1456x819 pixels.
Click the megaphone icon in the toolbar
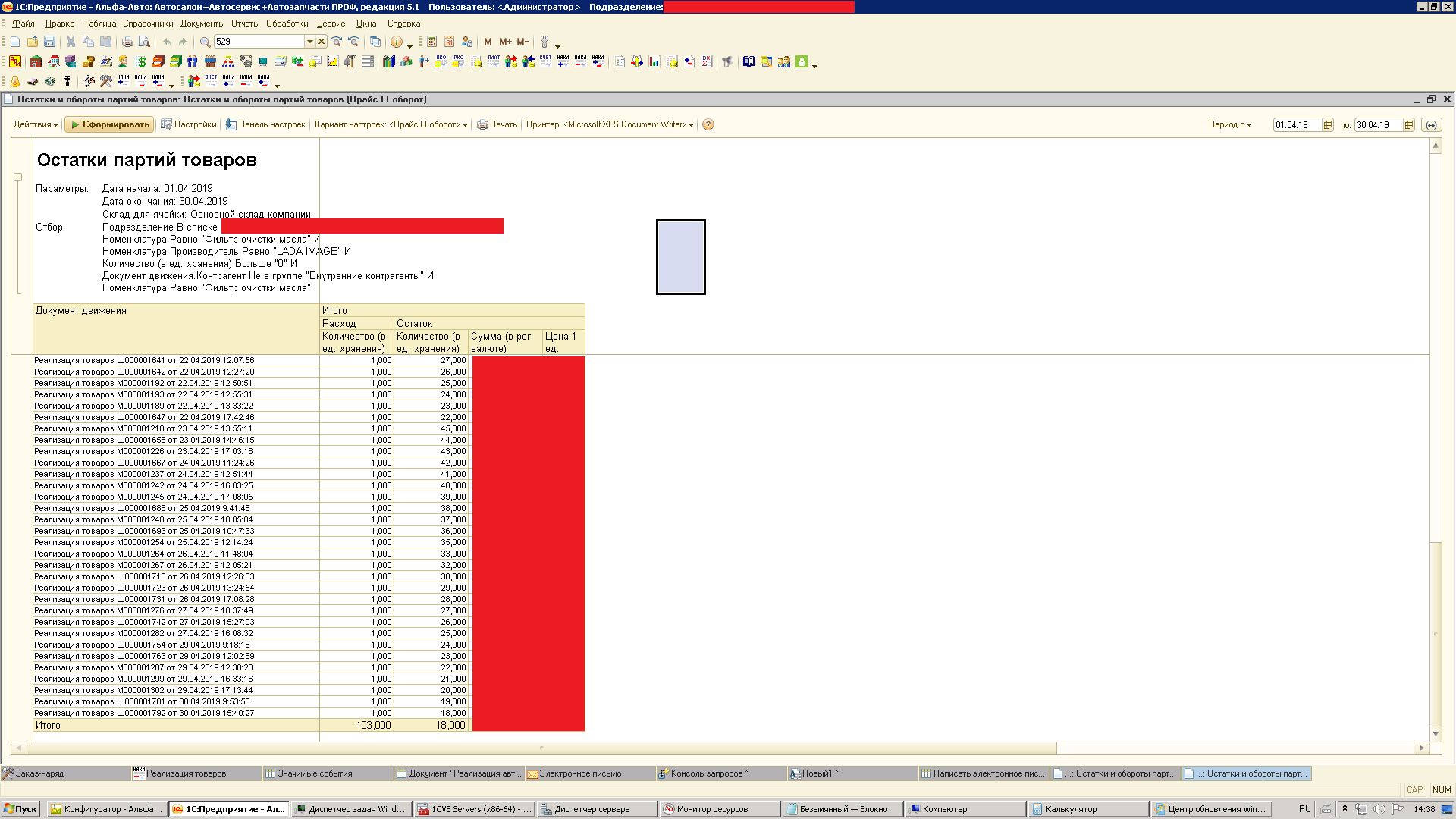tap(727, 61)
